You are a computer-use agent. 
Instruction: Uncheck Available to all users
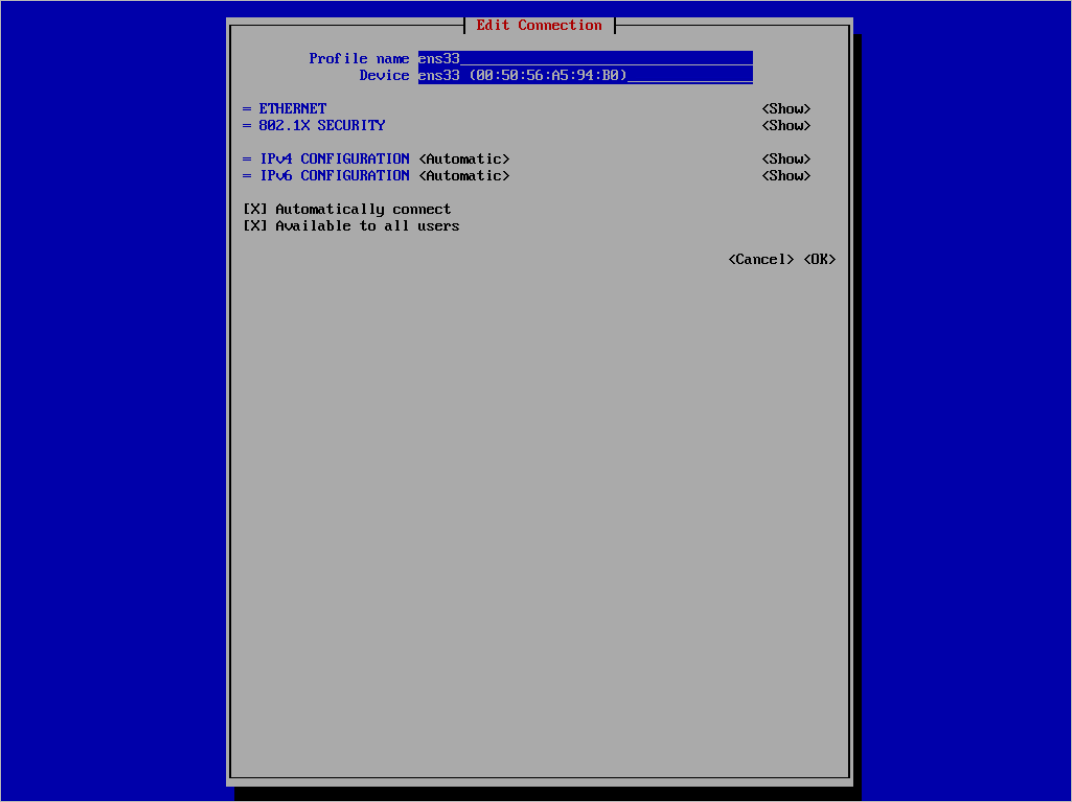point(255,226)
